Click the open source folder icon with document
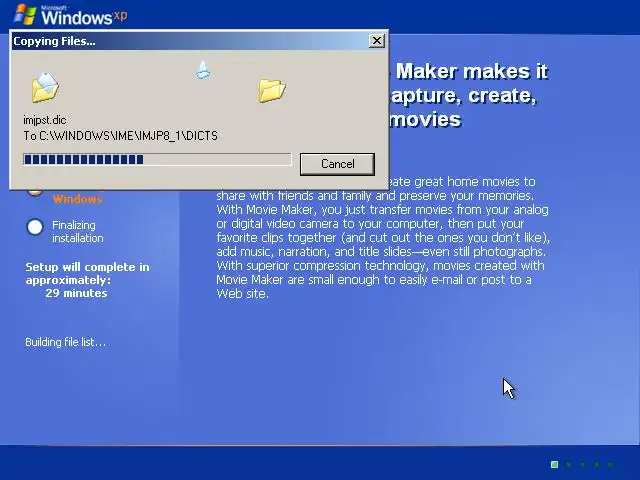 click(x=45, y=87)
